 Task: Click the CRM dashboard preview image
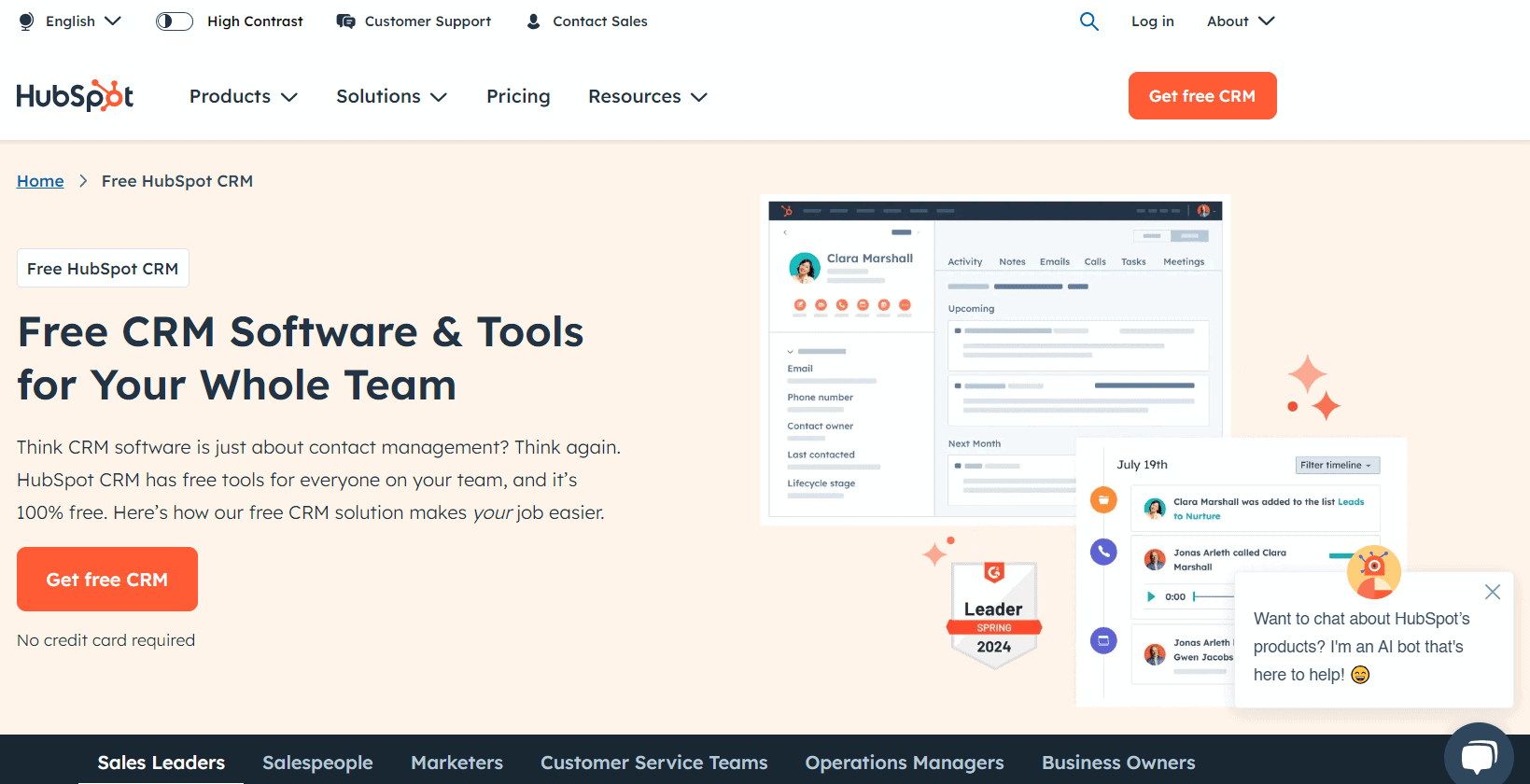pyautogui.click(x=995, y=359)
